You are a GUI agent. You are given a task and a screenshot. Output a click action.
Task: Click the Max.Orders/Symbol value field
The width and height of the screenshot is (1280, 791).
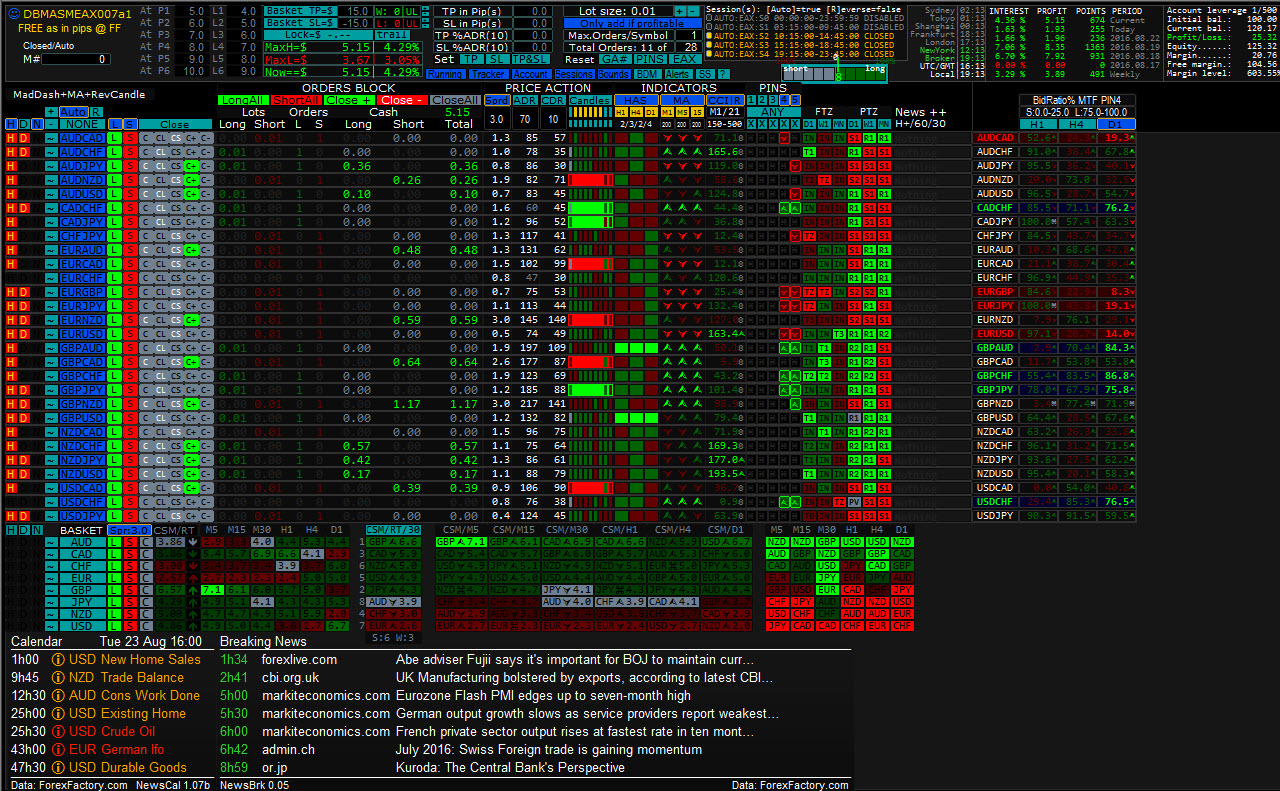[x=687, y=35]
